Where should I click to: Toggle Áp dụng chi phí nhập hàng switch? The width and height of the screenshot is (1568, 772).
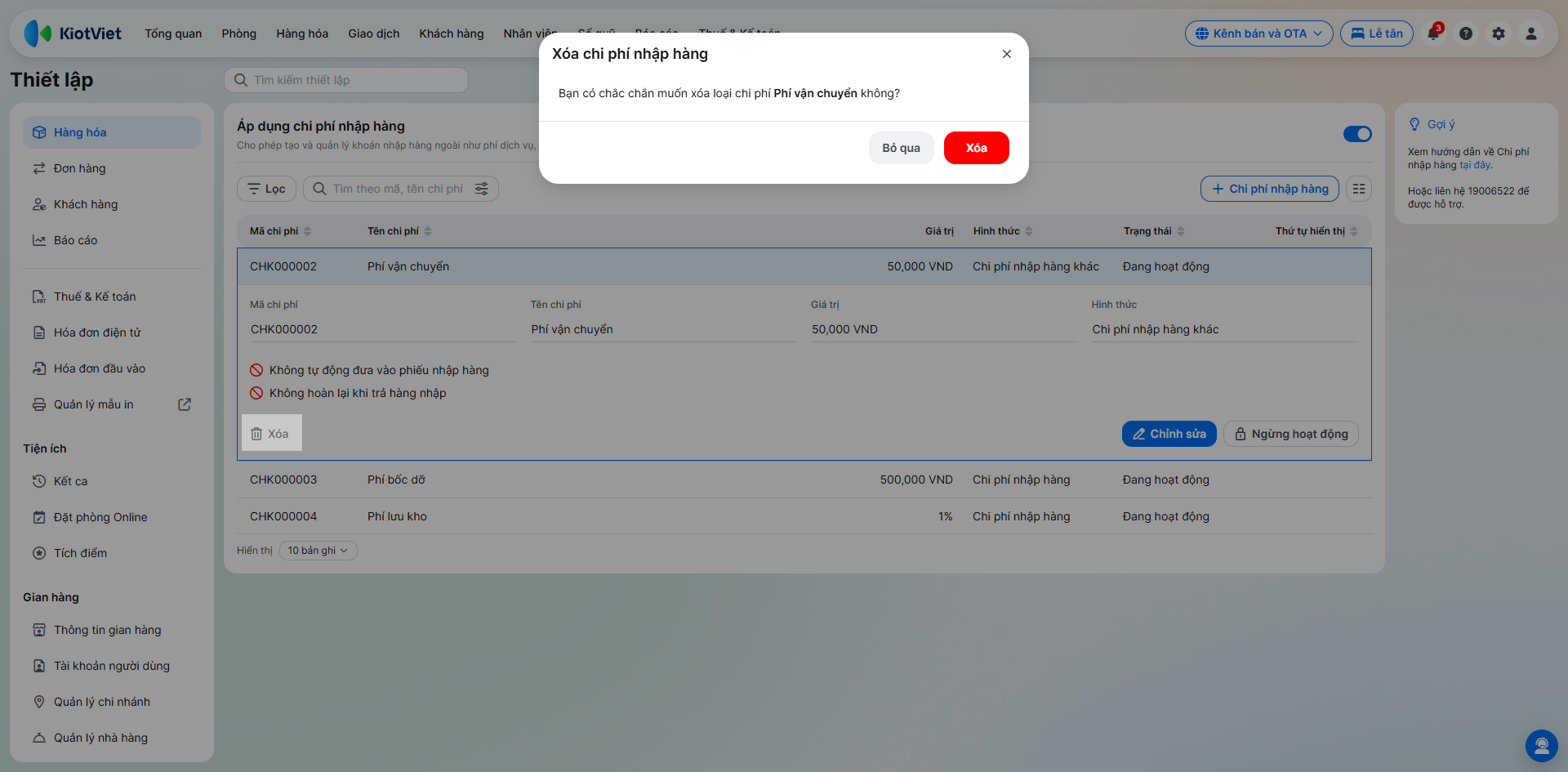coord(1357,134)
